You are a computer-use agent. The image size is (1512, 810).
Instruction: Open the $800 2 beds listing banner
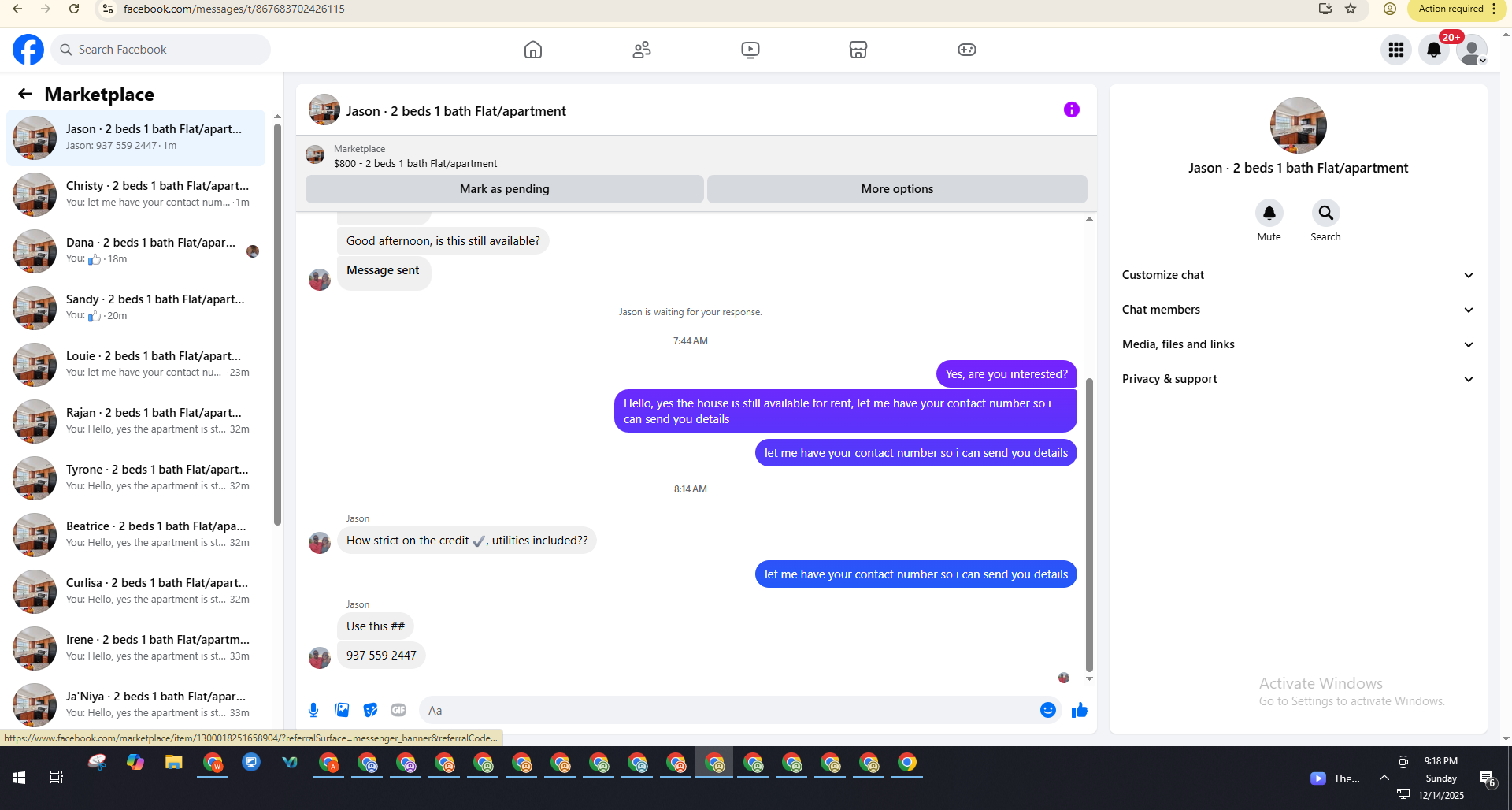(696, 156)
